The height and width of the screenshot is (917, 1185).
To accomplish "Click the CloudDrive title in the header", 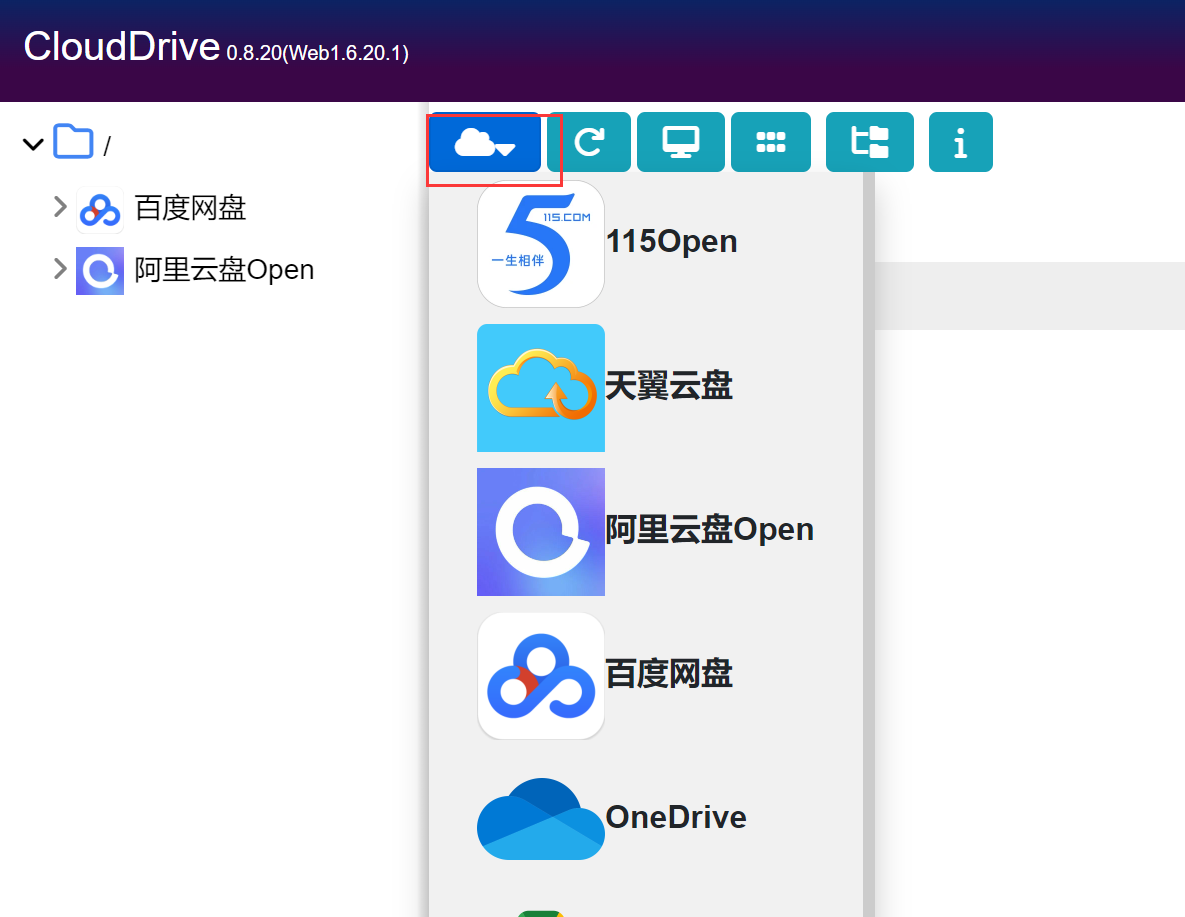I will point(122,46).
